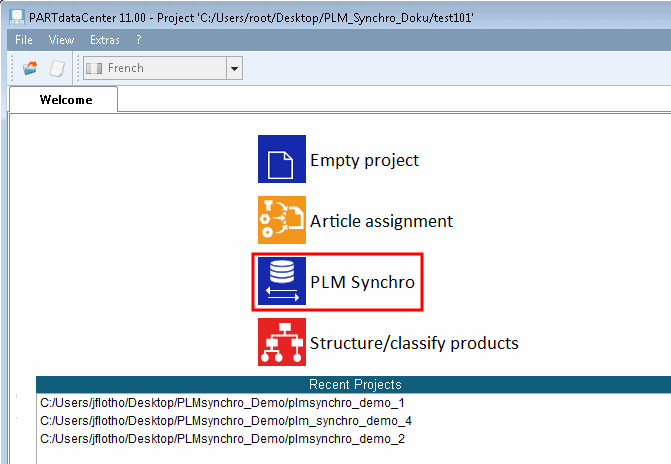Open the Extras menu
The width and height of the screenshot is (671, 464).
(x=104, y=40)
